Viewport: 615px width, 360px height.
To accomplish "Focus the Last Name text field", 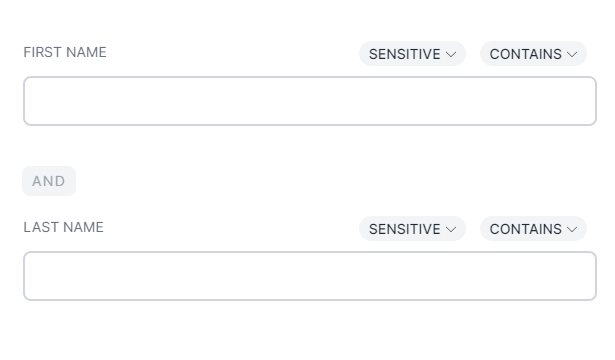I will point(310,276).
